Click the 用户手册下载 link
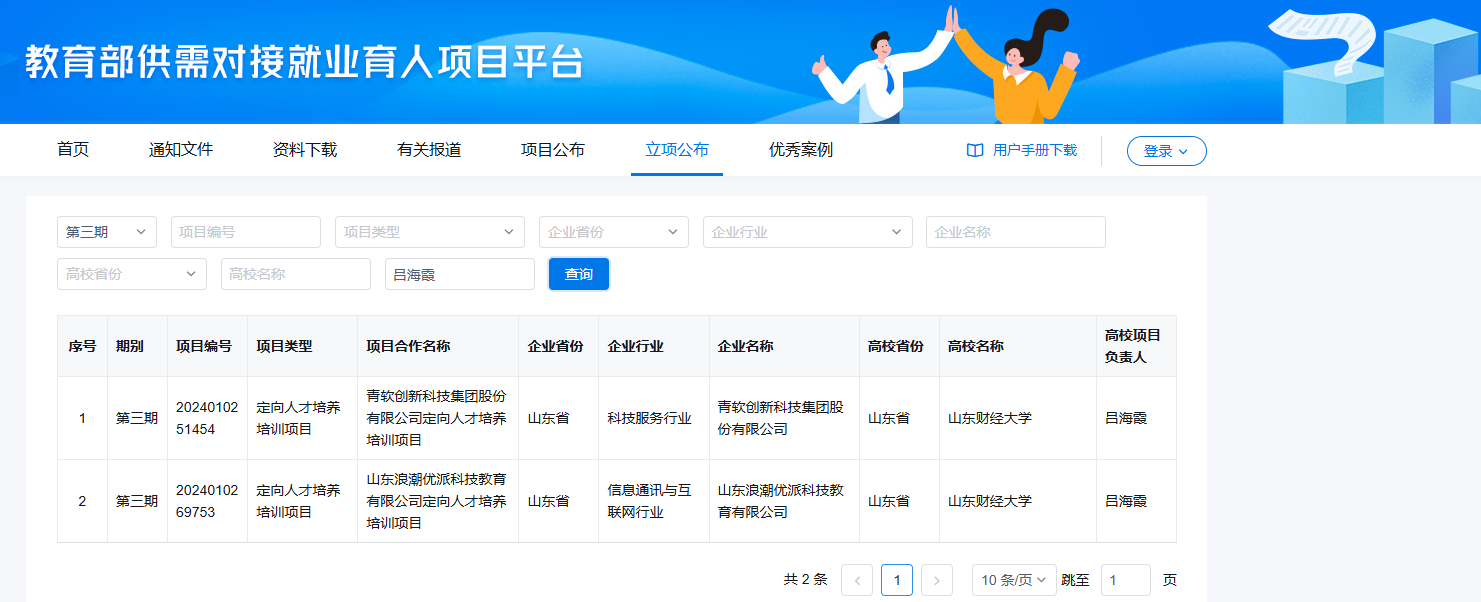The width and height of the screenshot is (1481, 602). [x=1035, y=150]
